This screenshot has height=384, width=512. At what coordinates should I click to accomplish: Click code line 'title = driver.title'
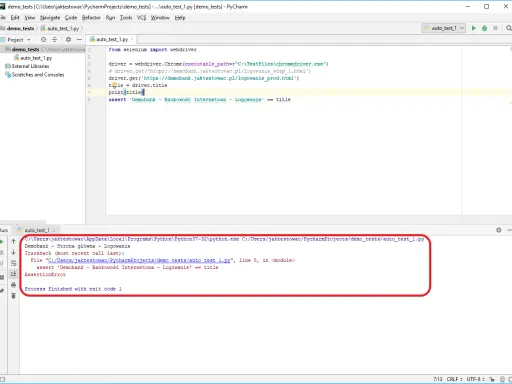tap(138, 85)
